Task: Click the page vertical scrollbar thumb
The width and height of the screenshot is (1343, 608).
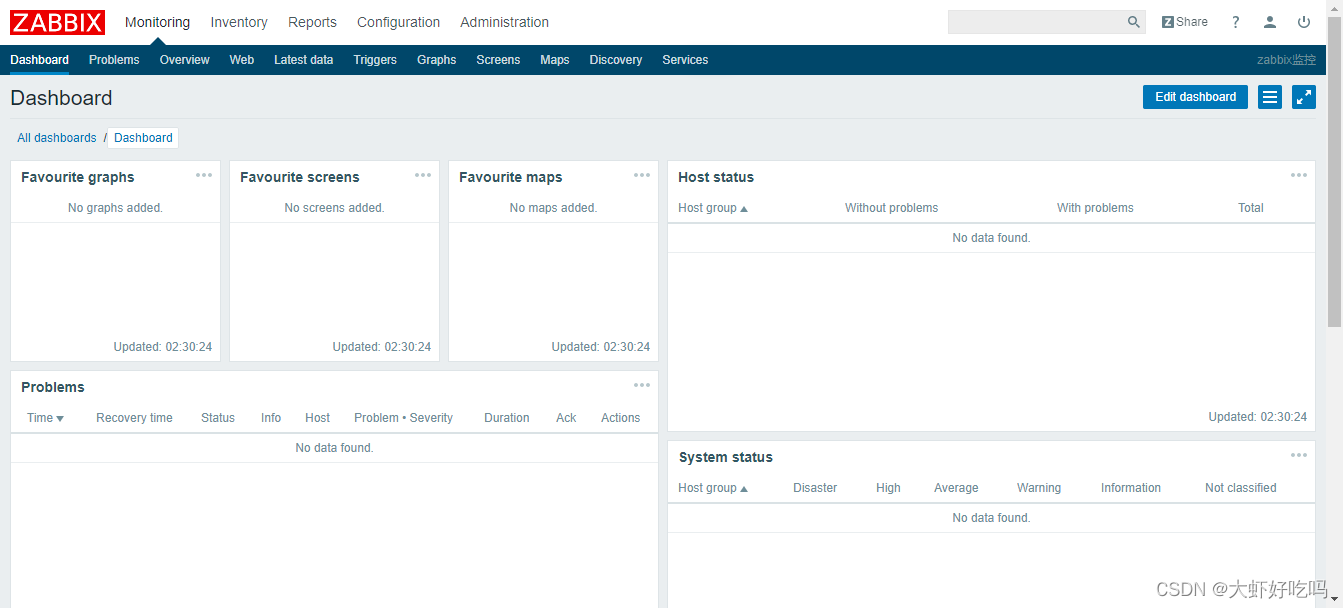Action: pos(1335,170)
